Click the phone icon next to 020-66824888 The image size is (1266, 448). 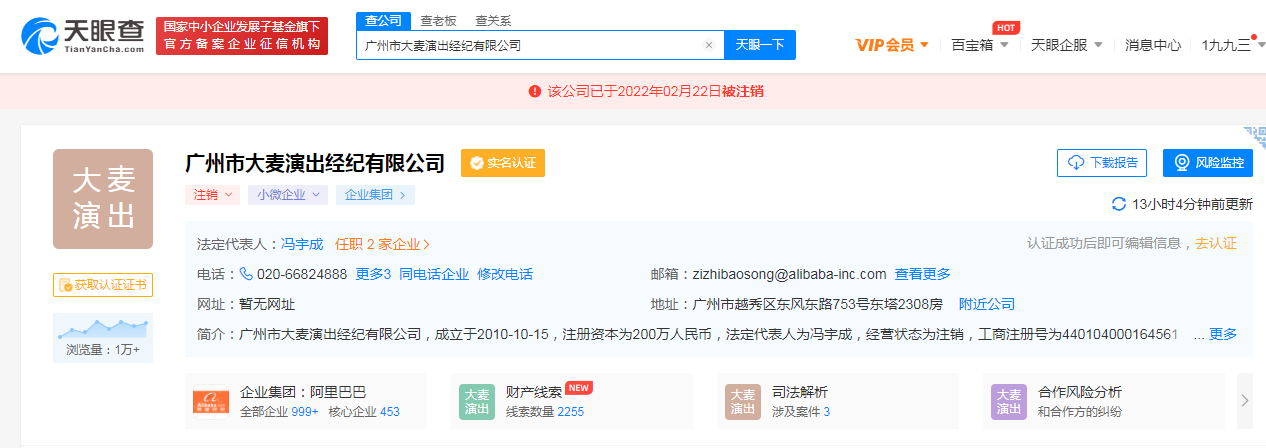click(x=246, y=274)
